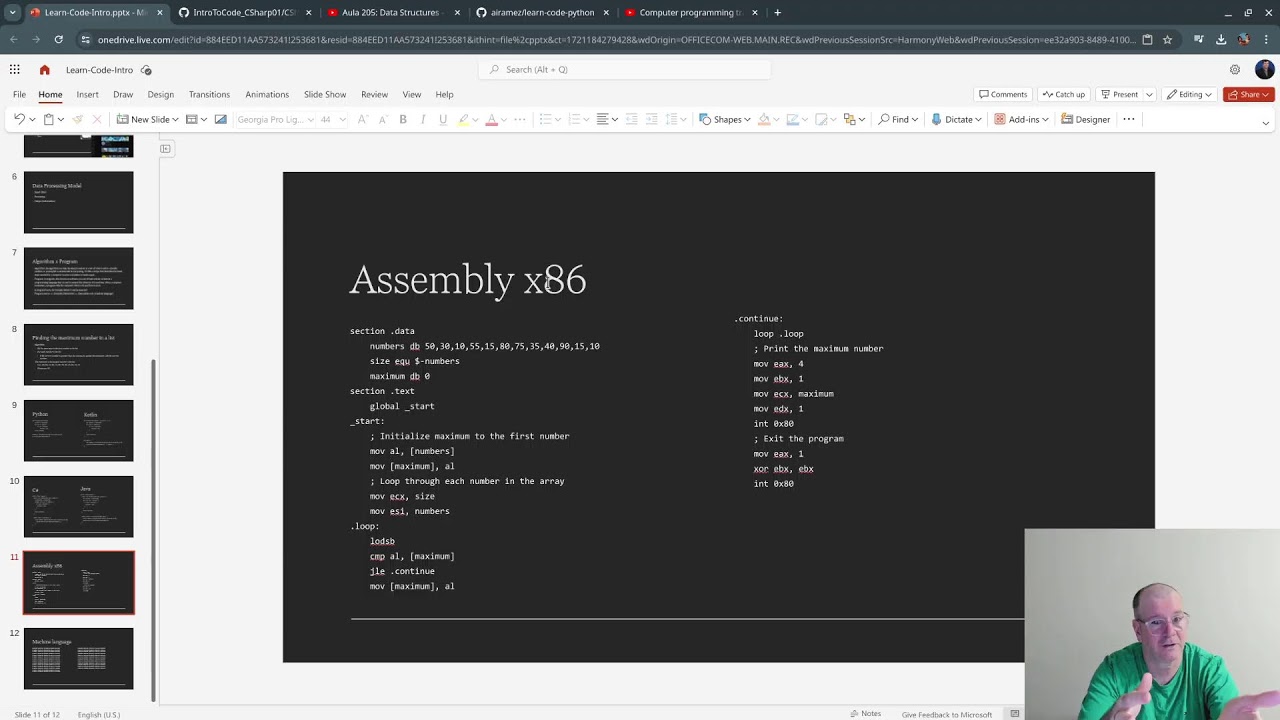Click the Format Painter brush icon

tap(77, 119)
